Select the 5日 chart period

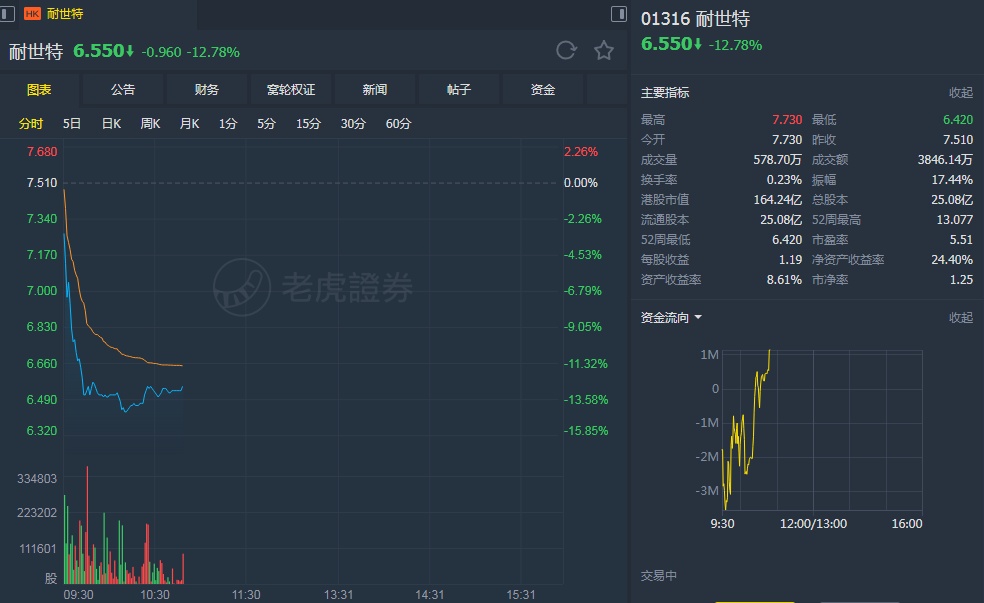click(72, 124)
